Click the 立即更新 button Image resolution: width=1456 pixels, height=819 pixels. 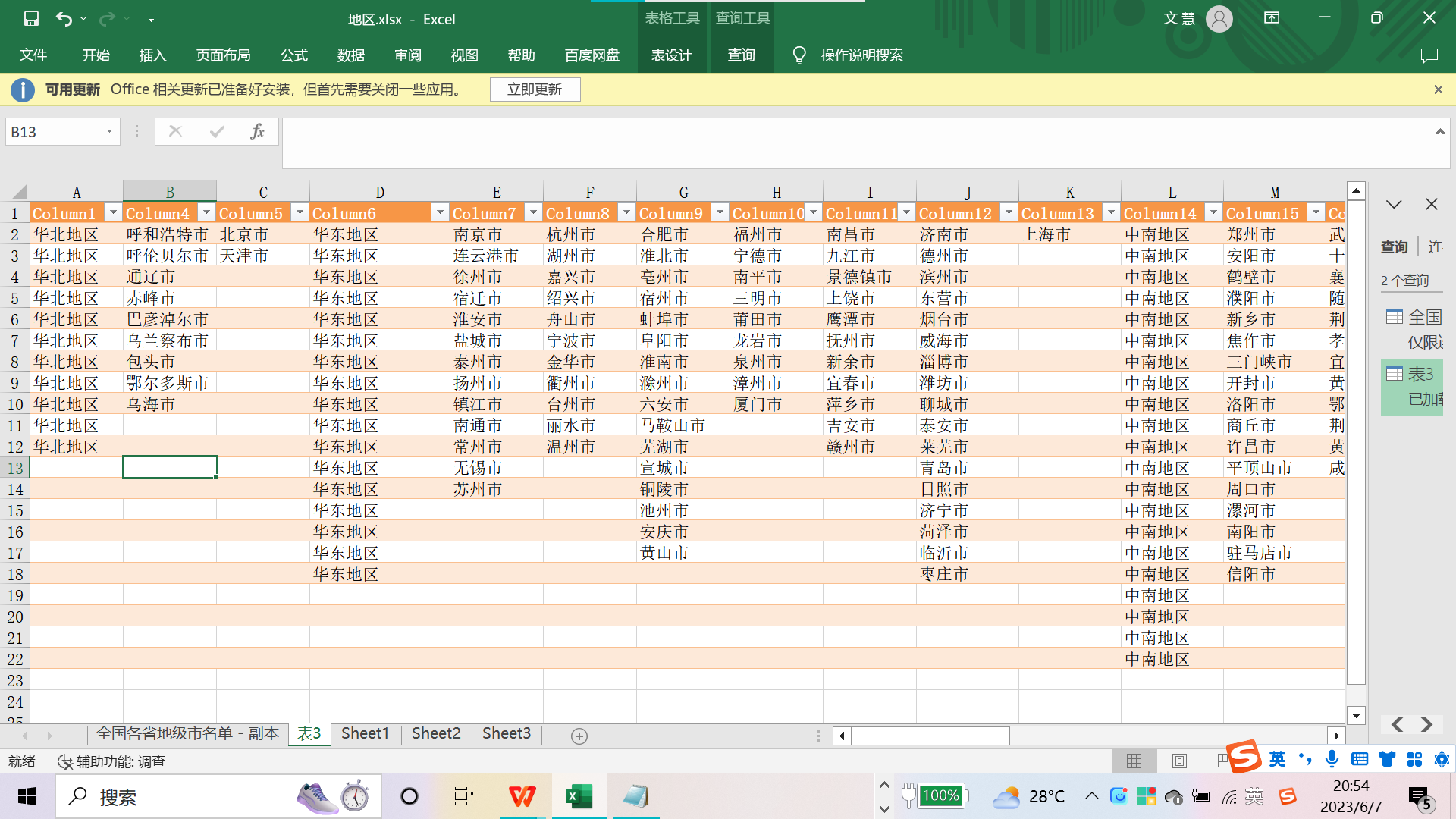click(x=535, y=89)
